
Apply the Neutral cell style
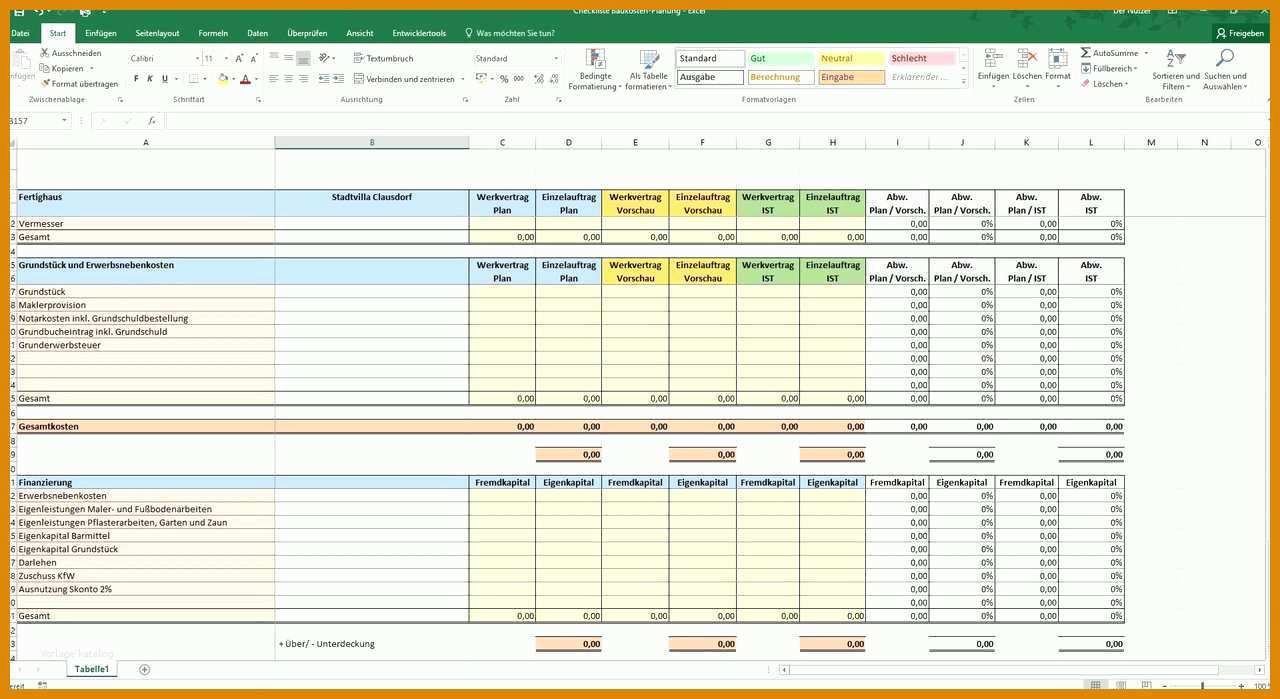852,58
